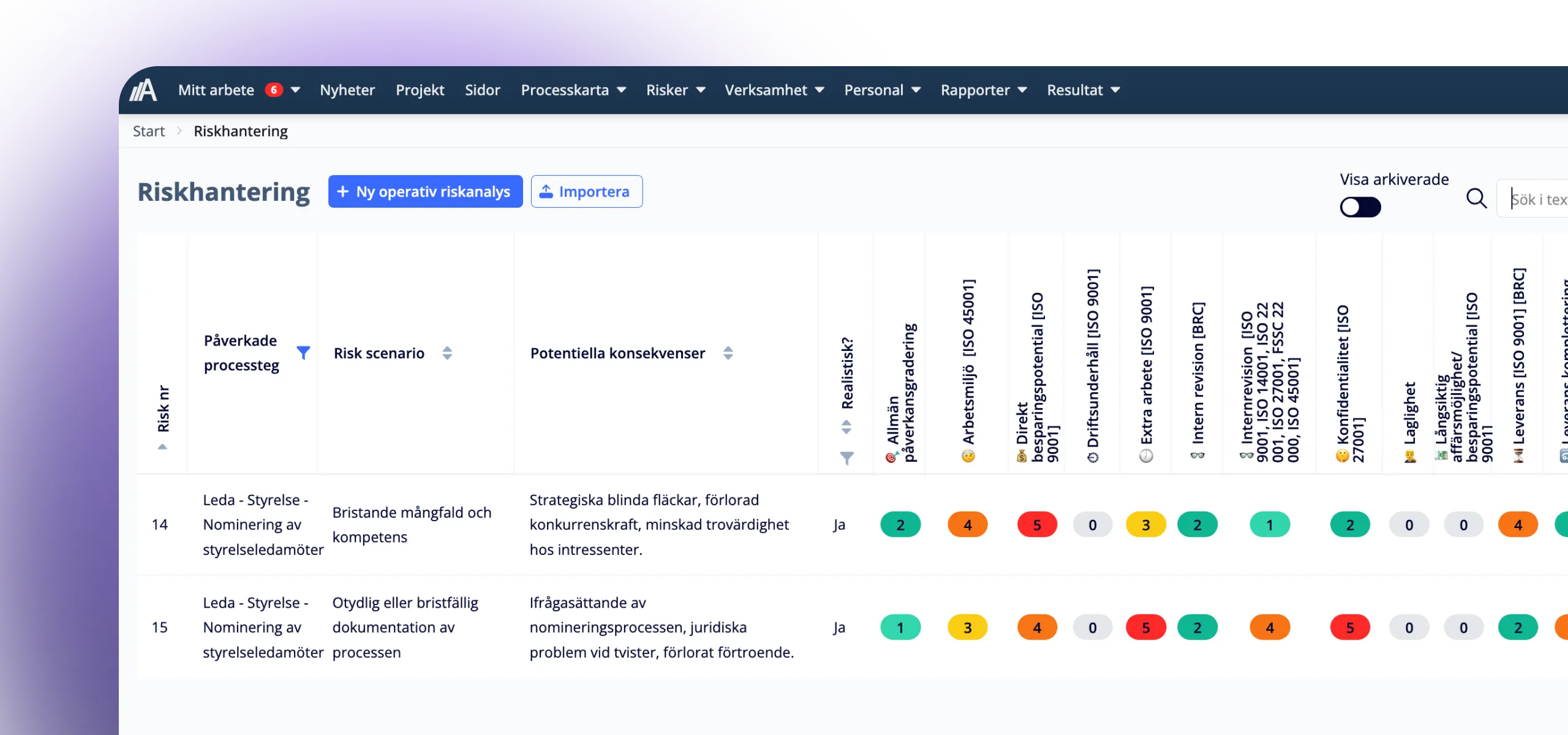
Task: Go to Projekt in navigation bar
Action: tap(420, 90)
